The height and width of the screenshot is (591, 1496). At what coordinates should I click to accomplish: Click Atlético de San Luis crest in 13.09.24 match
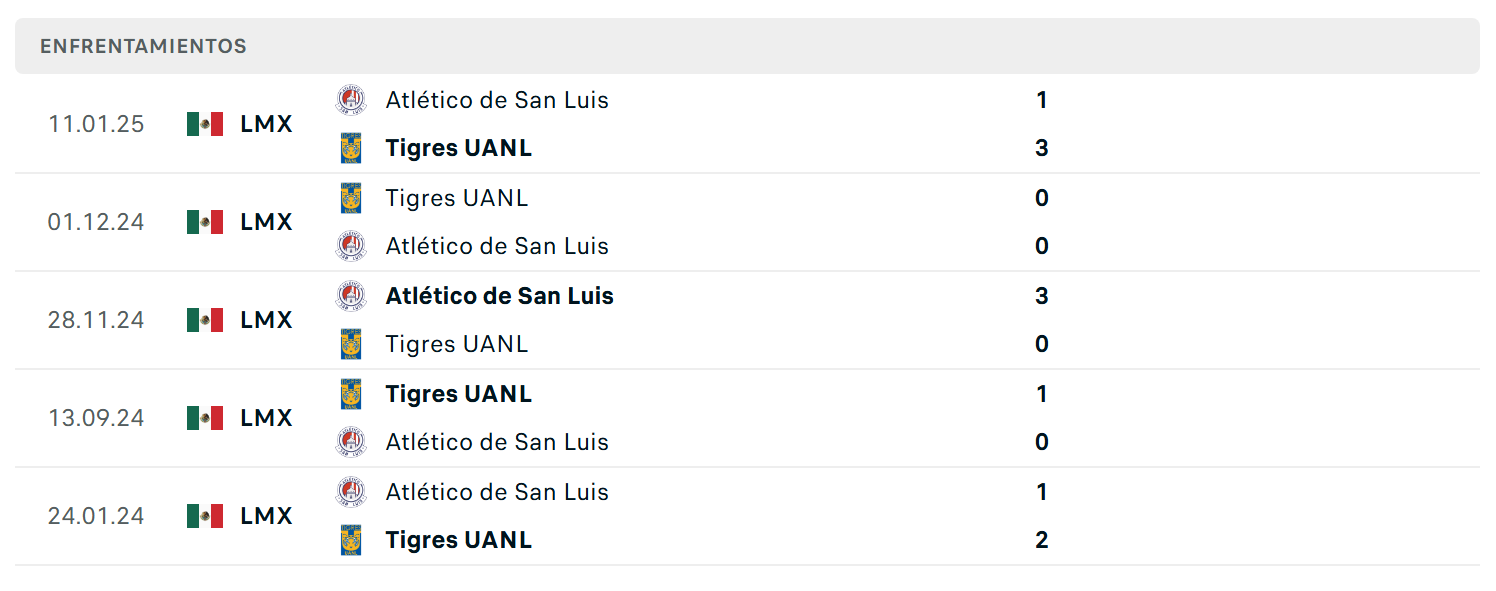tap(351, 442)
